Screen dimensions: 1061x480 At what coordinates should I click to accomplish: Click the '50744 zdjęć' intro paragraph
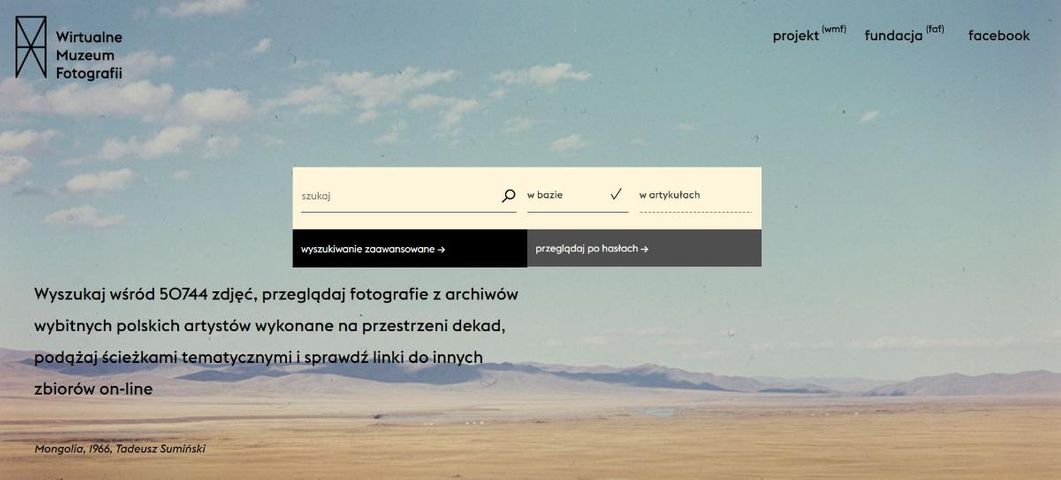click(276, 342)
